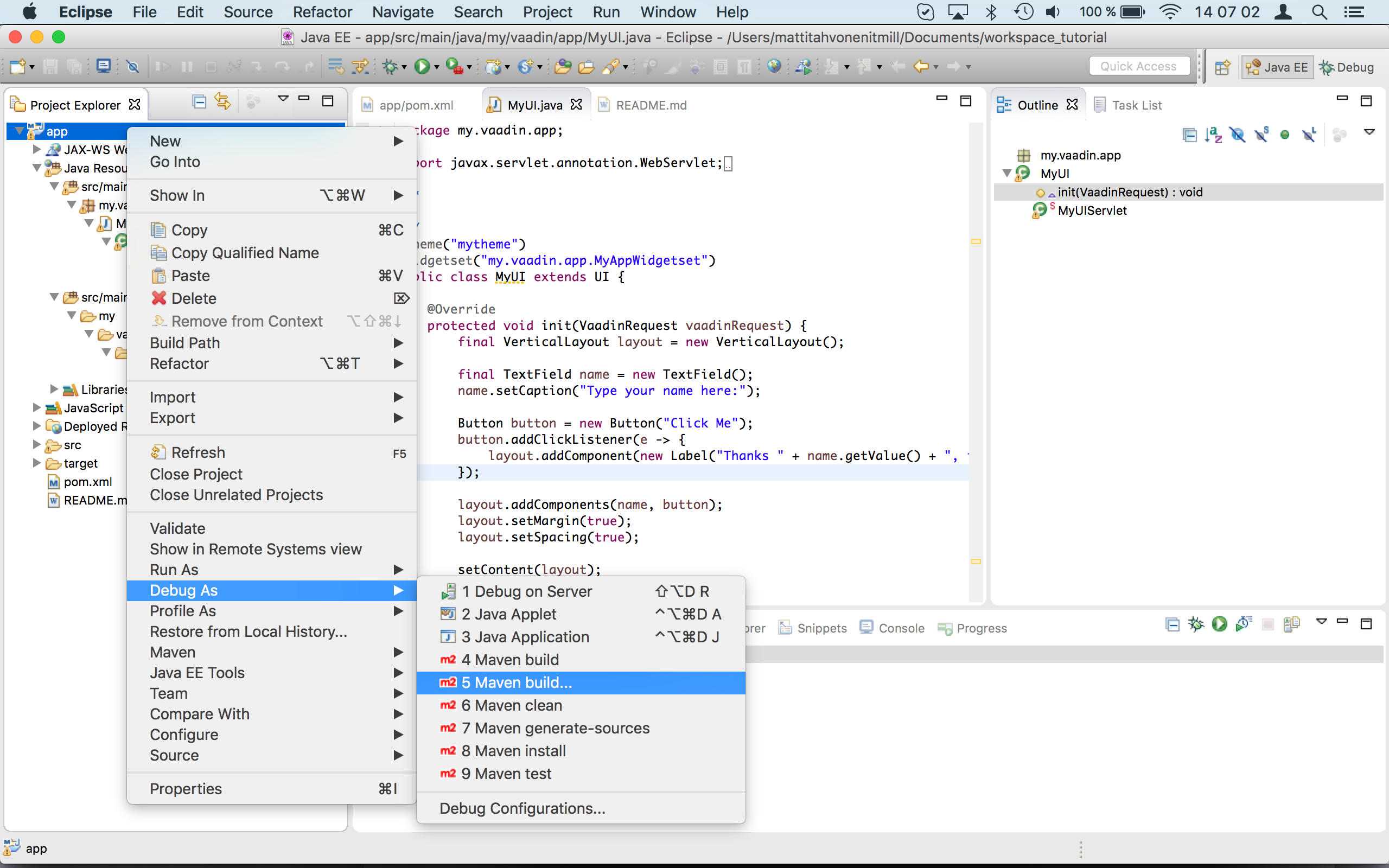Image resolution: width=1389 pixels, height=868 pixels.
Task: Click the Spotlight search icon in menu bar
Action: point(1320,12)
